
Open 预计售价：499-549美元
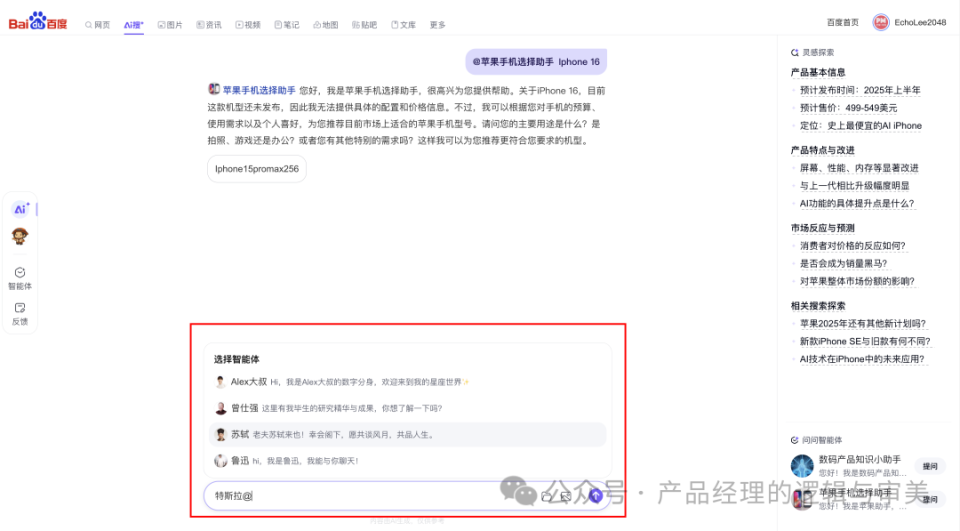[848, 108]
